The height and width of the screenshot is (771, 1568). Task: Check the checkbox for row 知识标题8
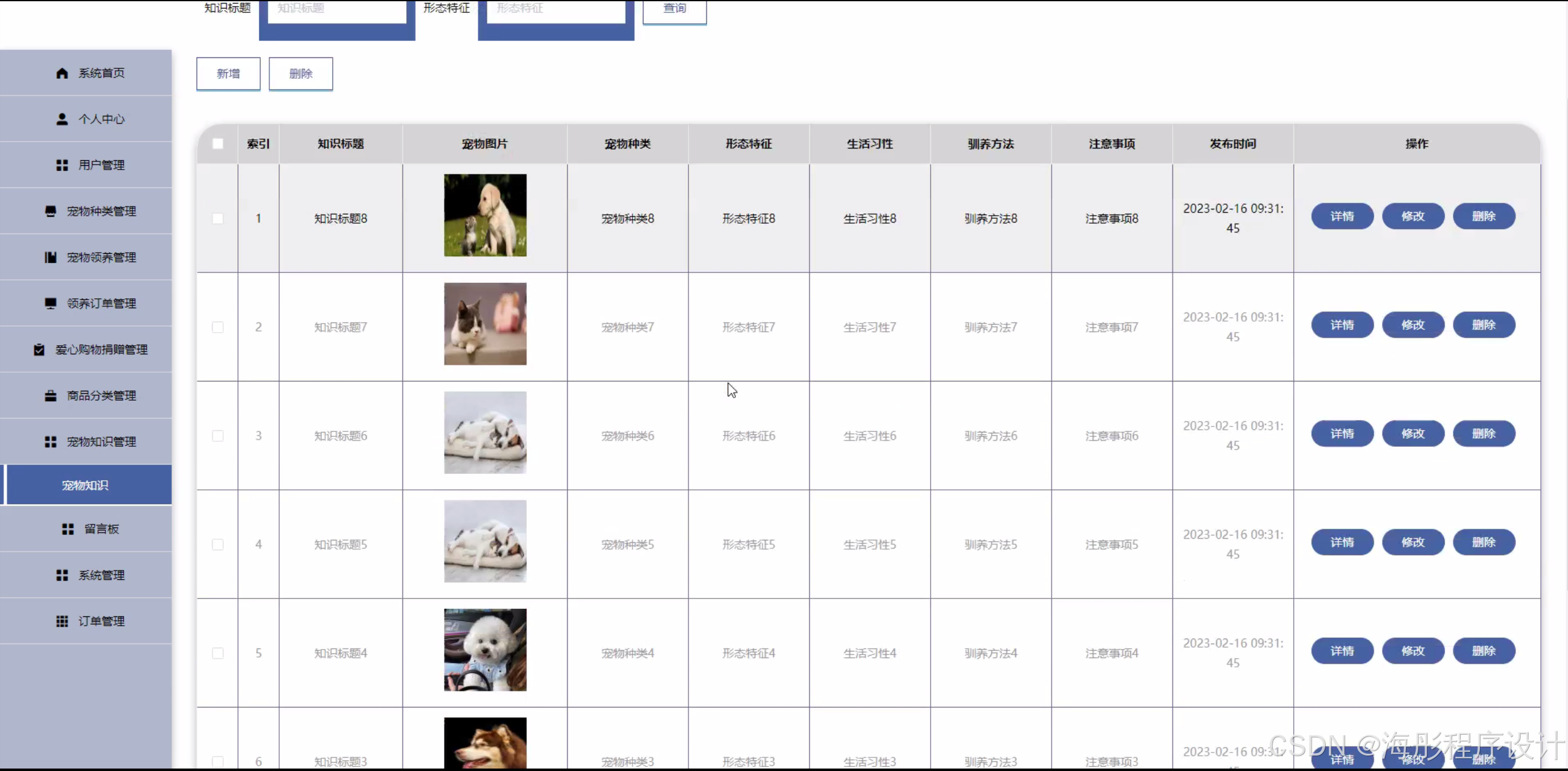[218, 219]
